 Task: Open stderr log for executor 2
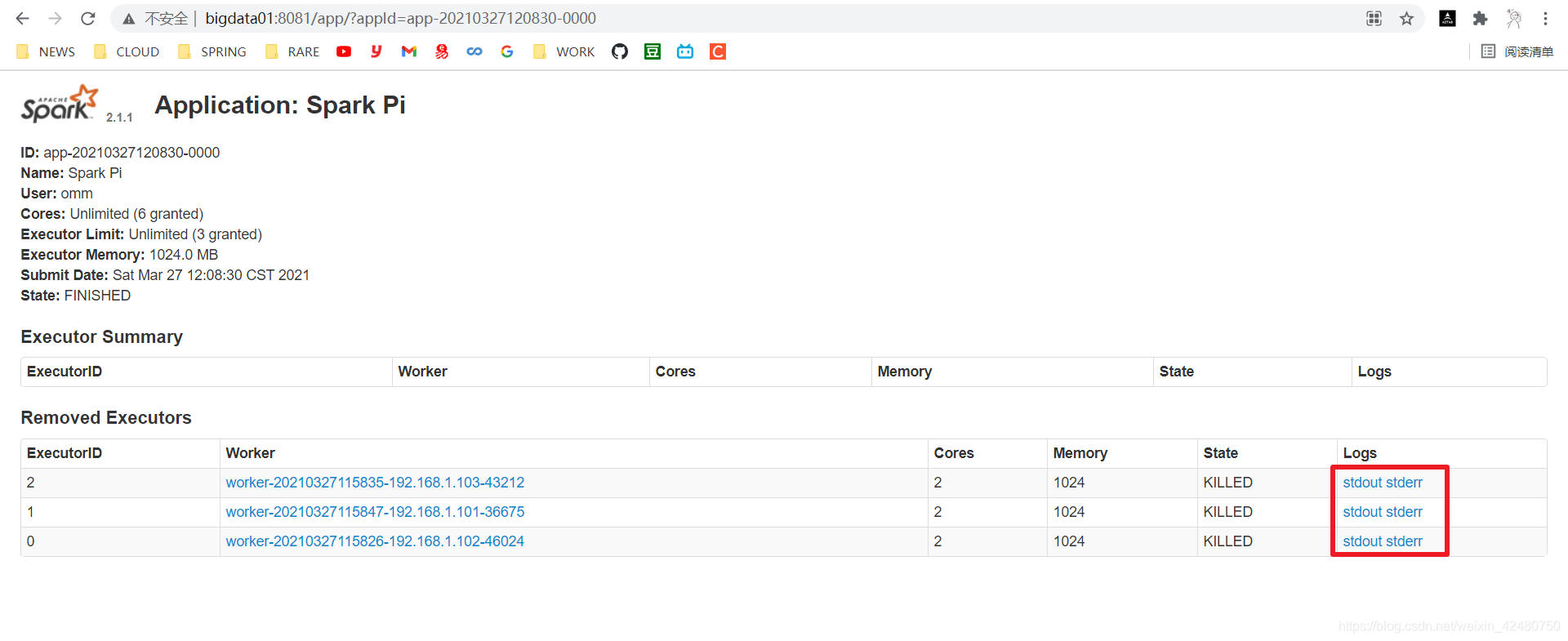click(x=1405, y=483)
